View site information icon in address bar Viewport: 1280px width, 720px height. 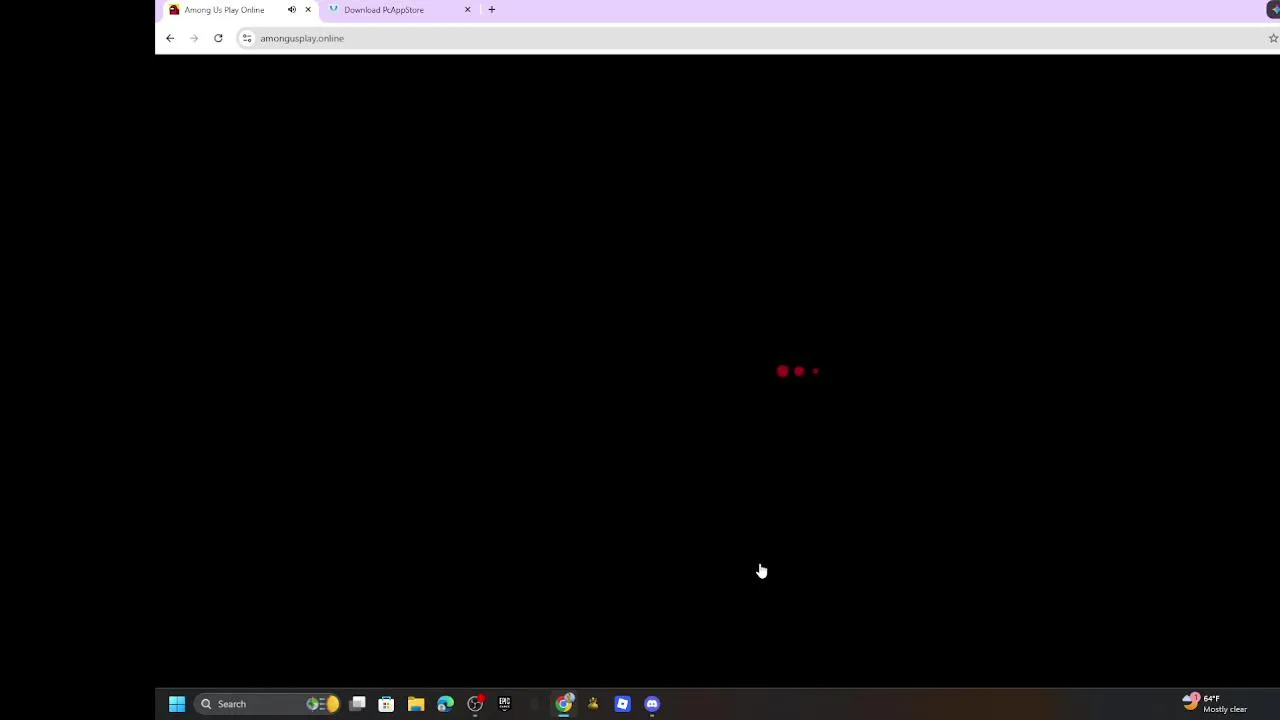coord(247,38)
